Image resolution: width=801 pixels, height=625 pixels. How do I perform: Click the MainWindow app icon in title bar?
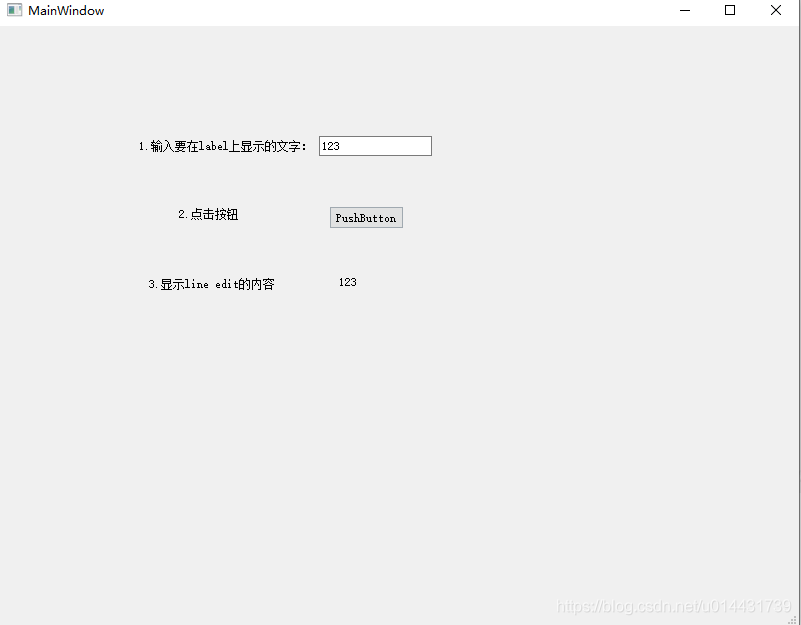pos(14,10)
